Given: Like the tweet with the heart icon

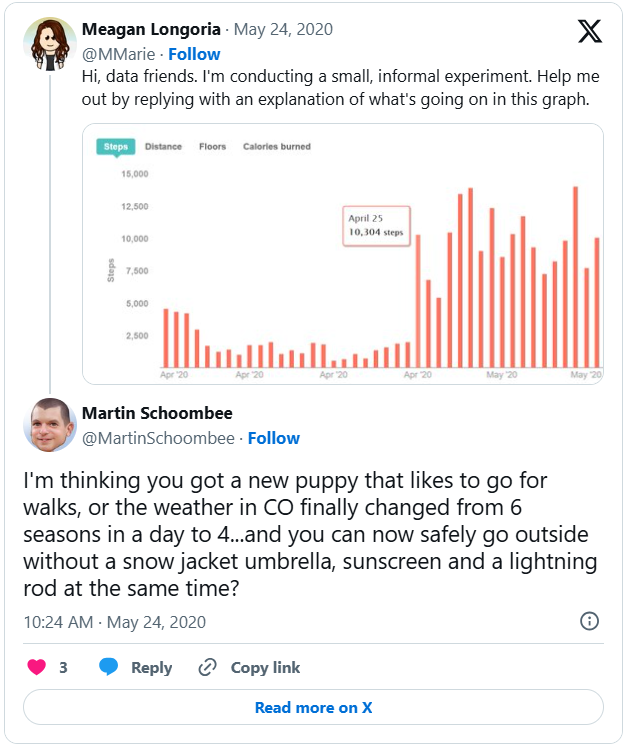Looking at the screenshot, I should pos(36,667).
